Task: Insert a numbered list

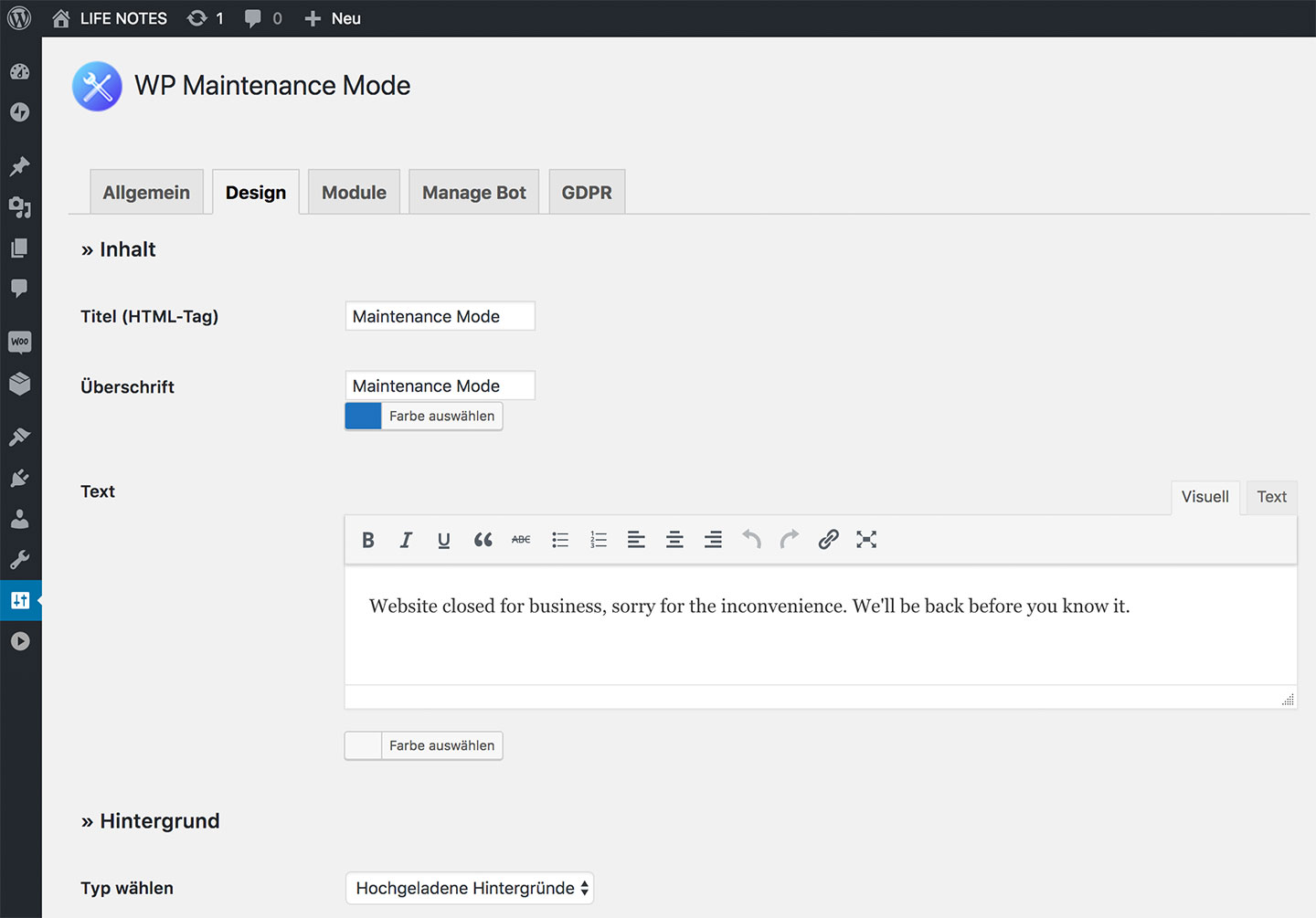Action: pos(599,540)
